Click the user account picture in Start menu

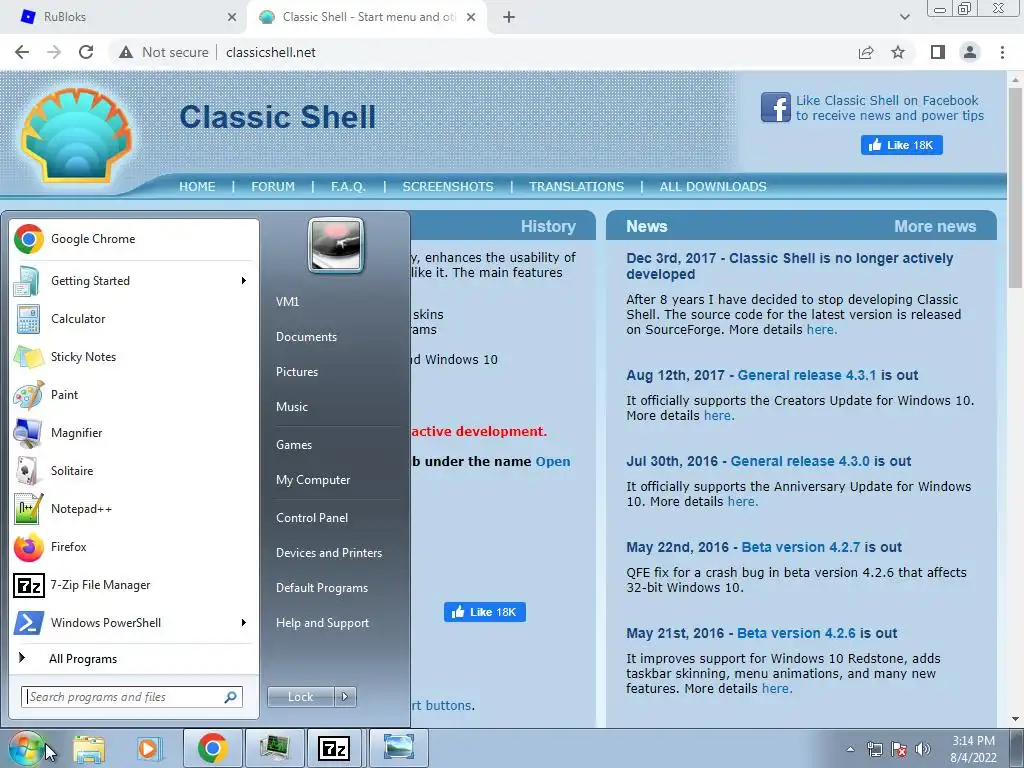click(x=336, y=245)
